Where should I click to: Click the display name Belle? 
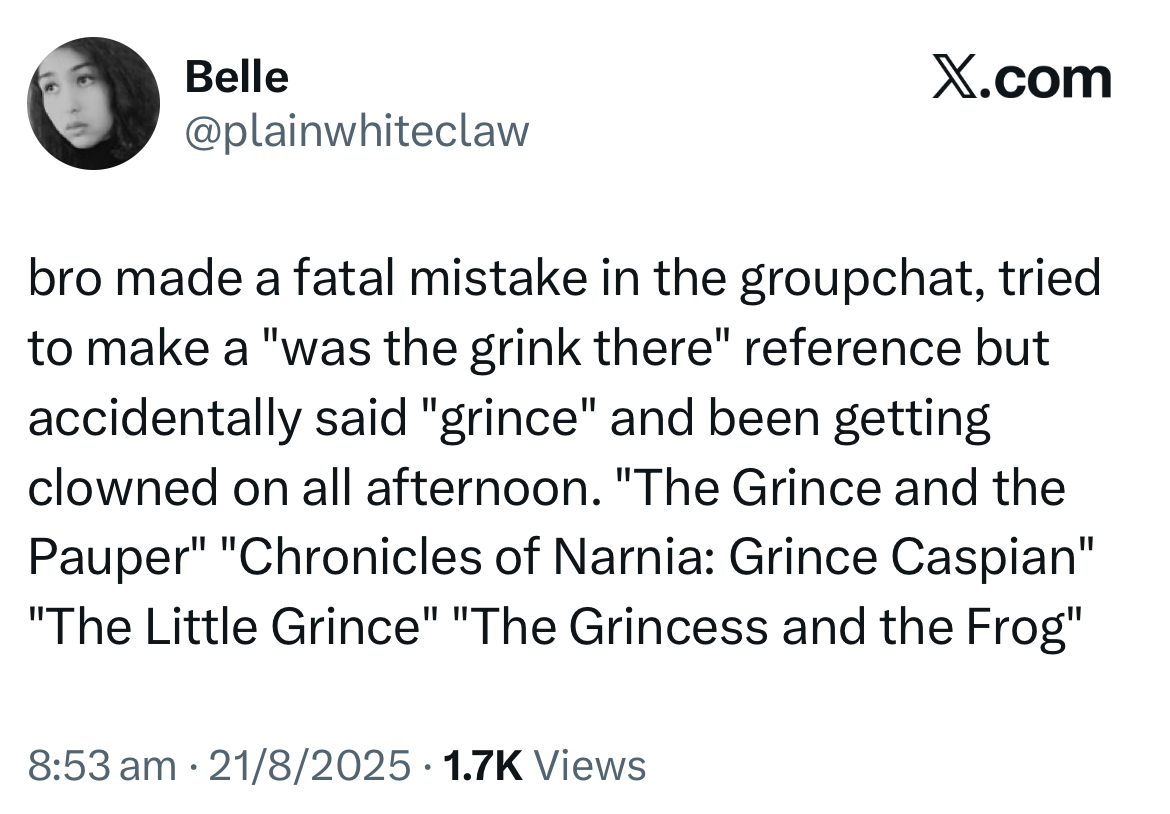237,77
